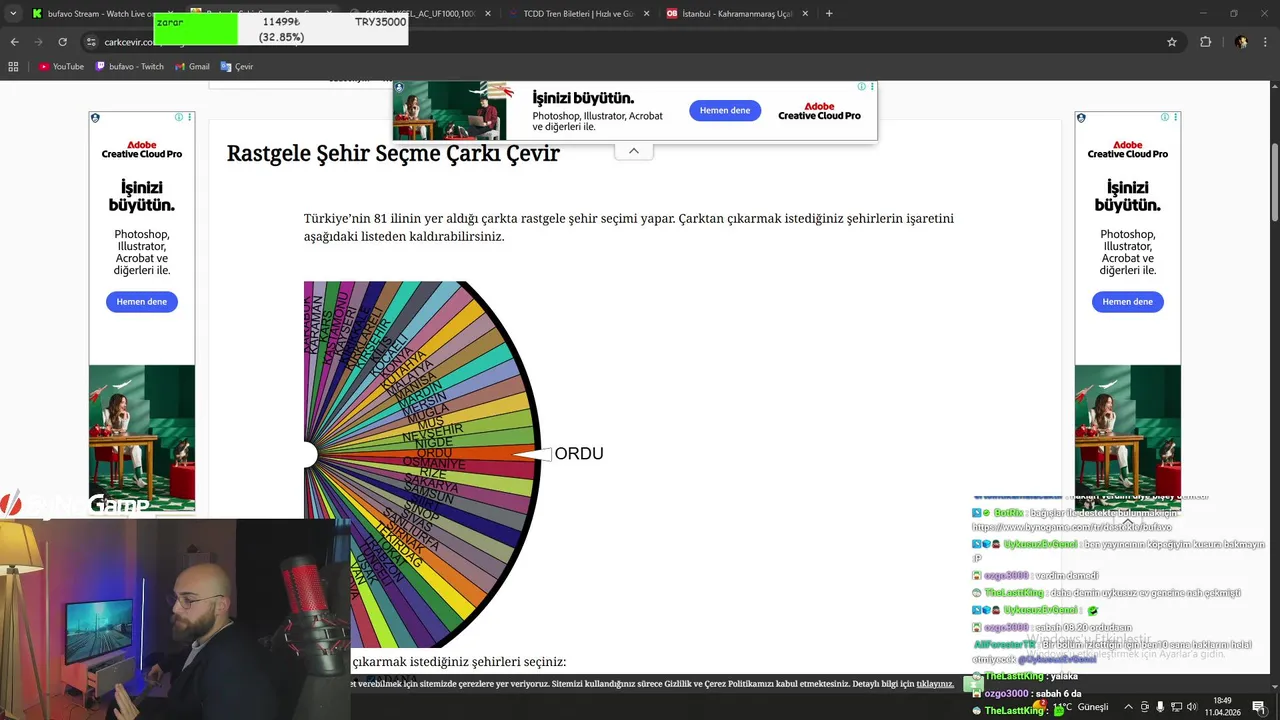
Task: Close the left Adobe ad
Action: click(190, 117)
